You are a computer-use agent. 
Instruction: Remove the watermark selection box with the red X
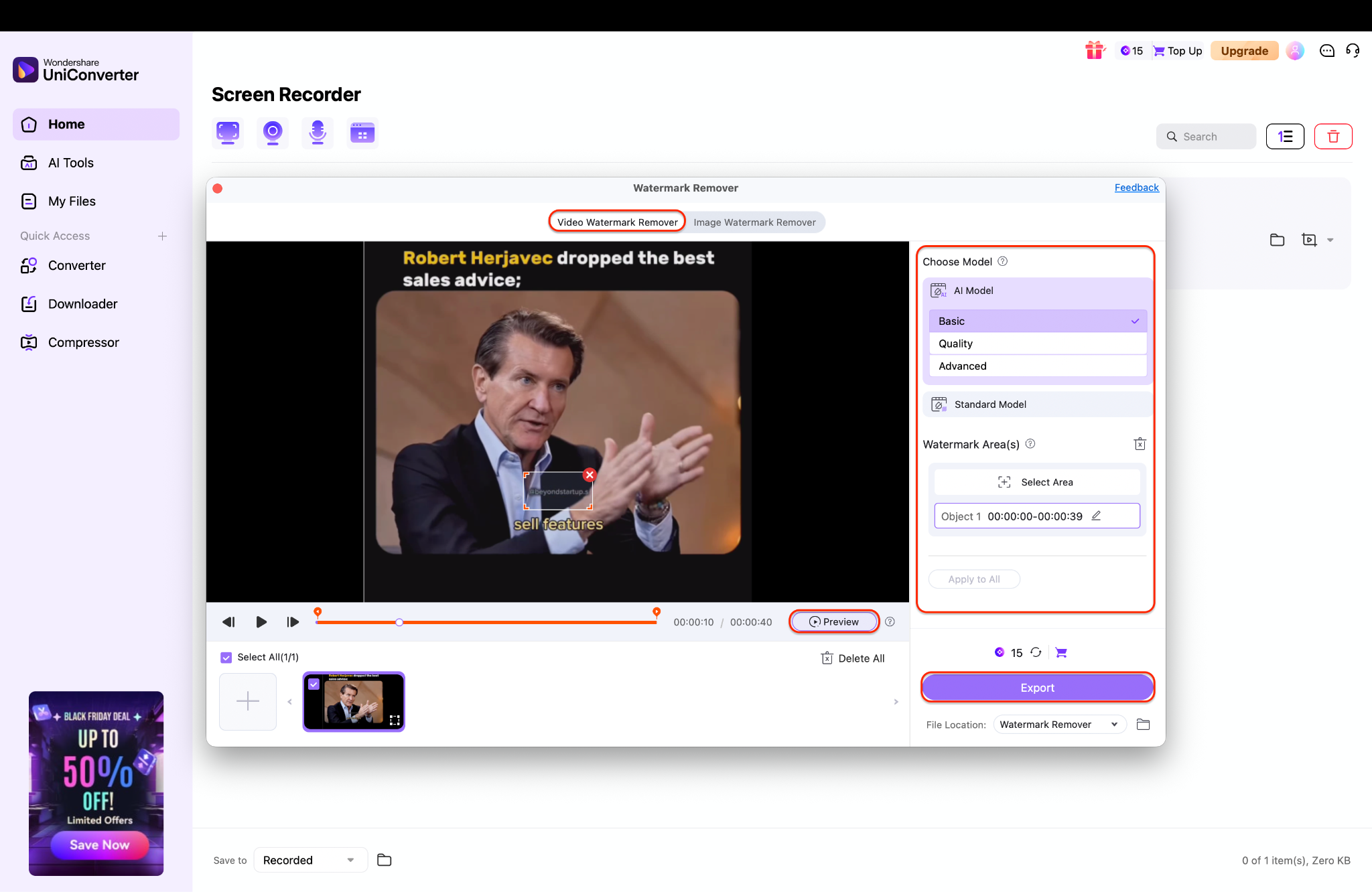click(x=590, y=475)
